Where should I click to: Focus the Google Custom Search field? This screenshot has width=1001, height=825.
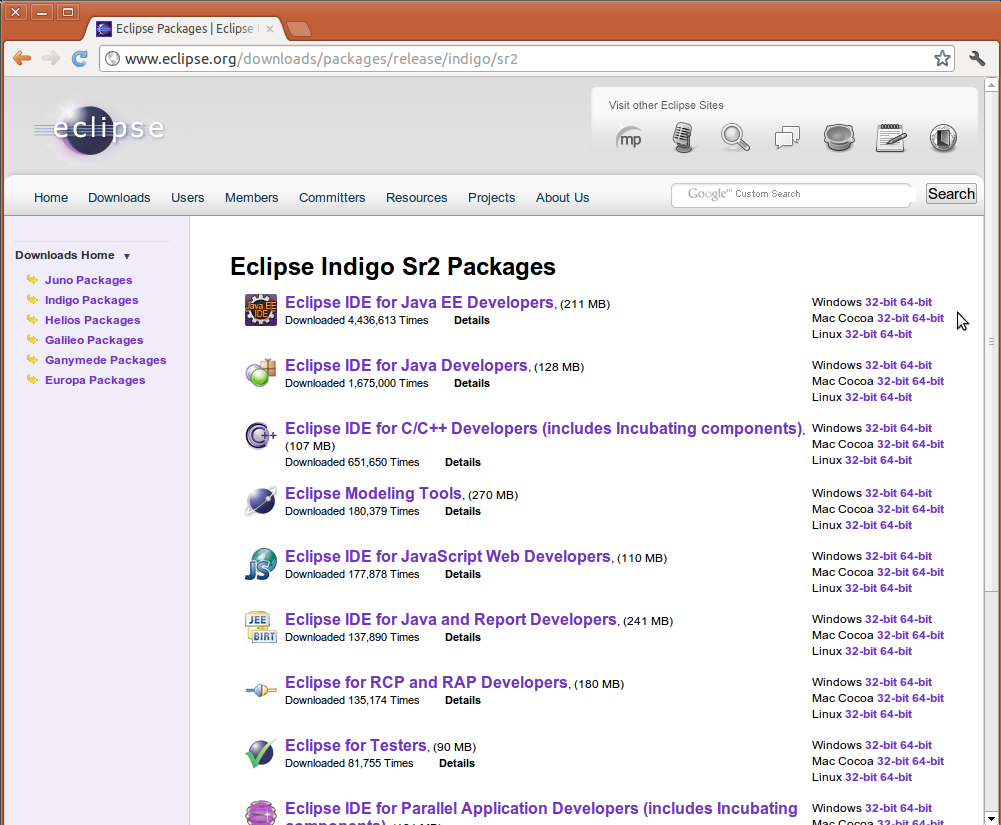point(791,195)
